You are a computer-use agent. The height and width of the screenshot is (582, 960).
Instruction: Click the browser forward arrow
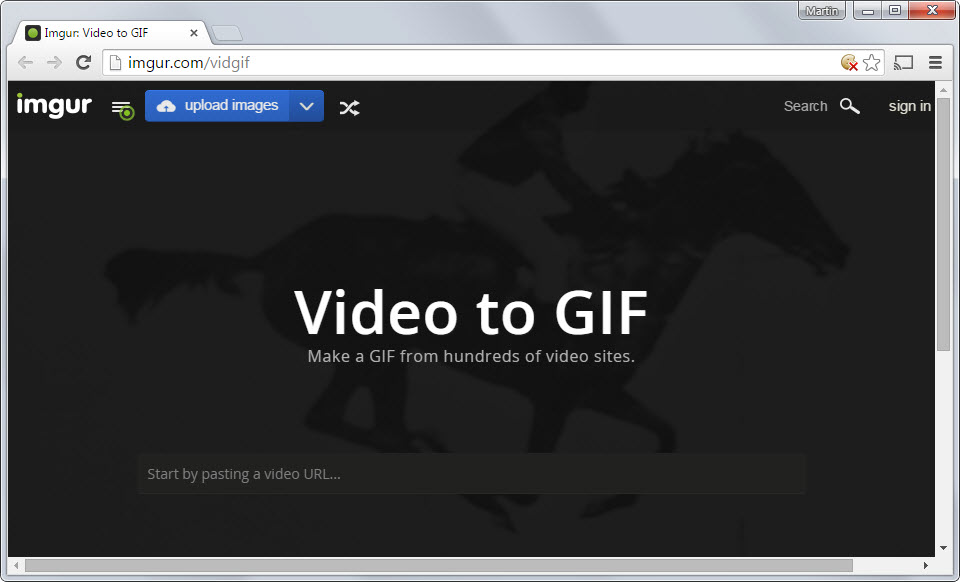tap(54, 62)
